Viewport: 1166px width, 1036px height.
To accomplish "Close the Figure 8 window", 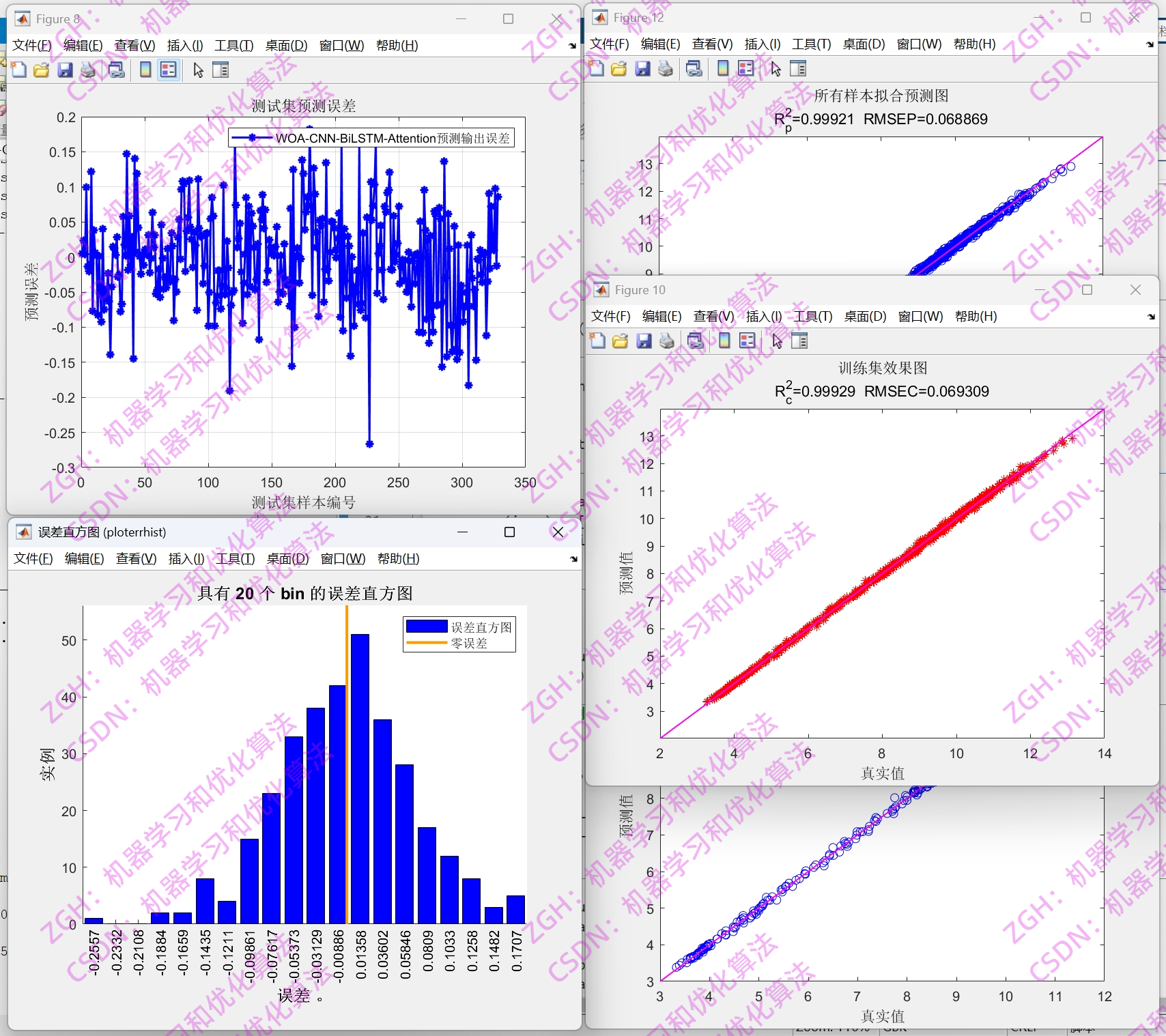I will click(557, 19).
